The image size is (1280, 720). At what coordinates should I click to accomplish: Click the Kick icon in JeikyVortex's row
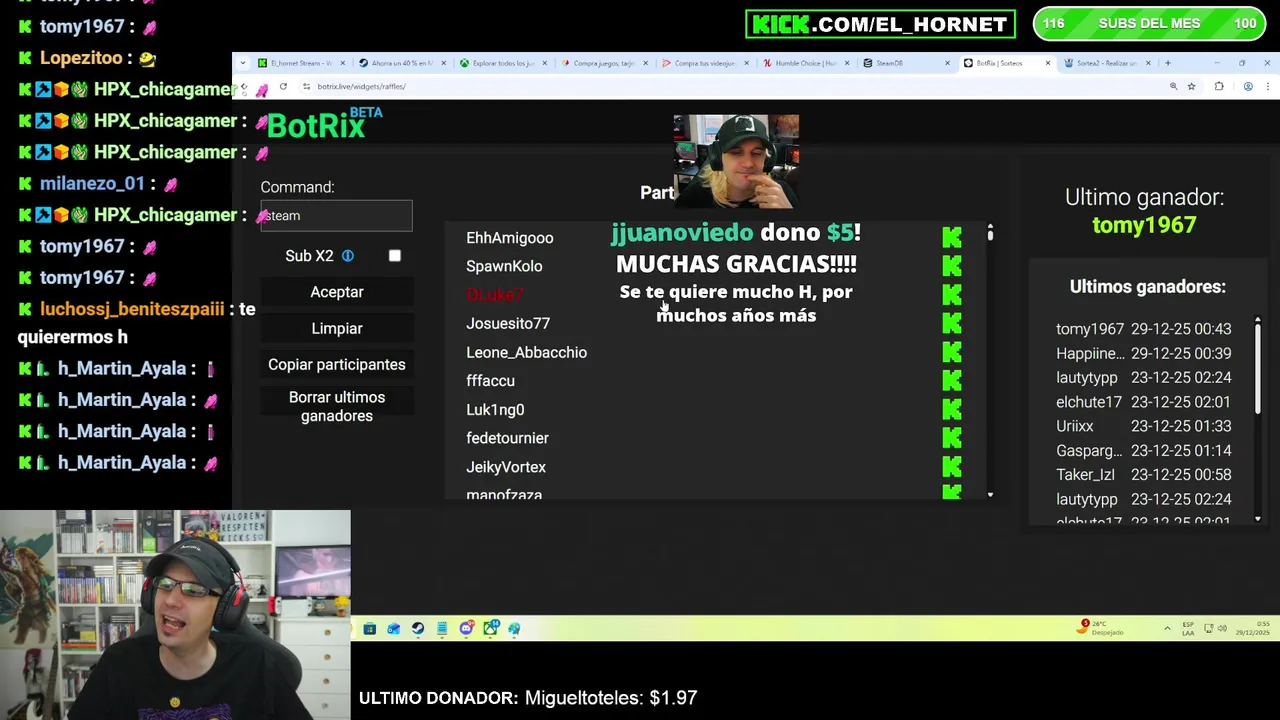[x=952, y=467]
